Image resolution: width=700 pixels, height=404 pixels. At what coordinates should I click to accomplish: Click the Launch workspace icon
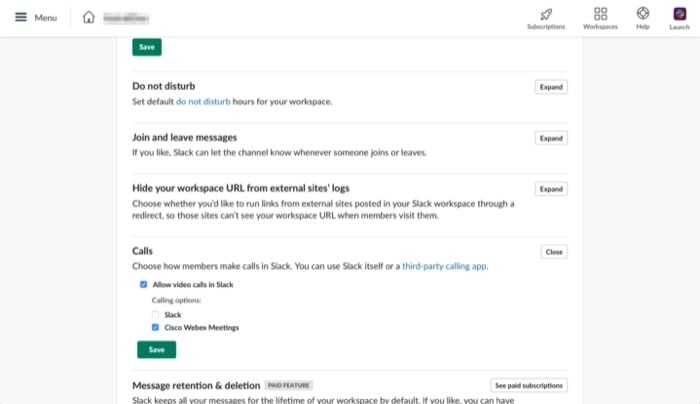coord(679,14)
